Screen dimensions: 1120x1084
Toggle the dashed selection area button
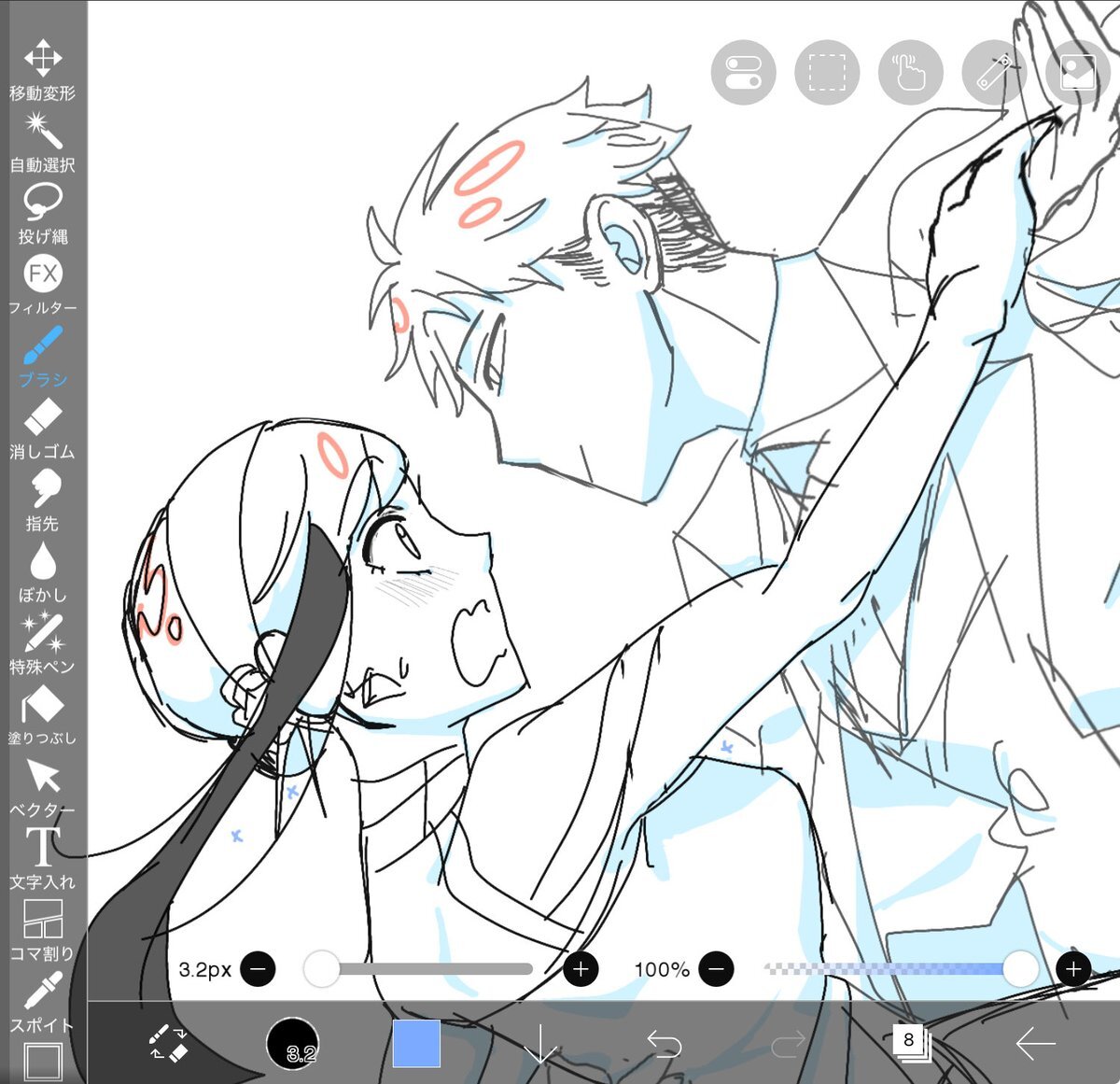[x=827, y=73]
